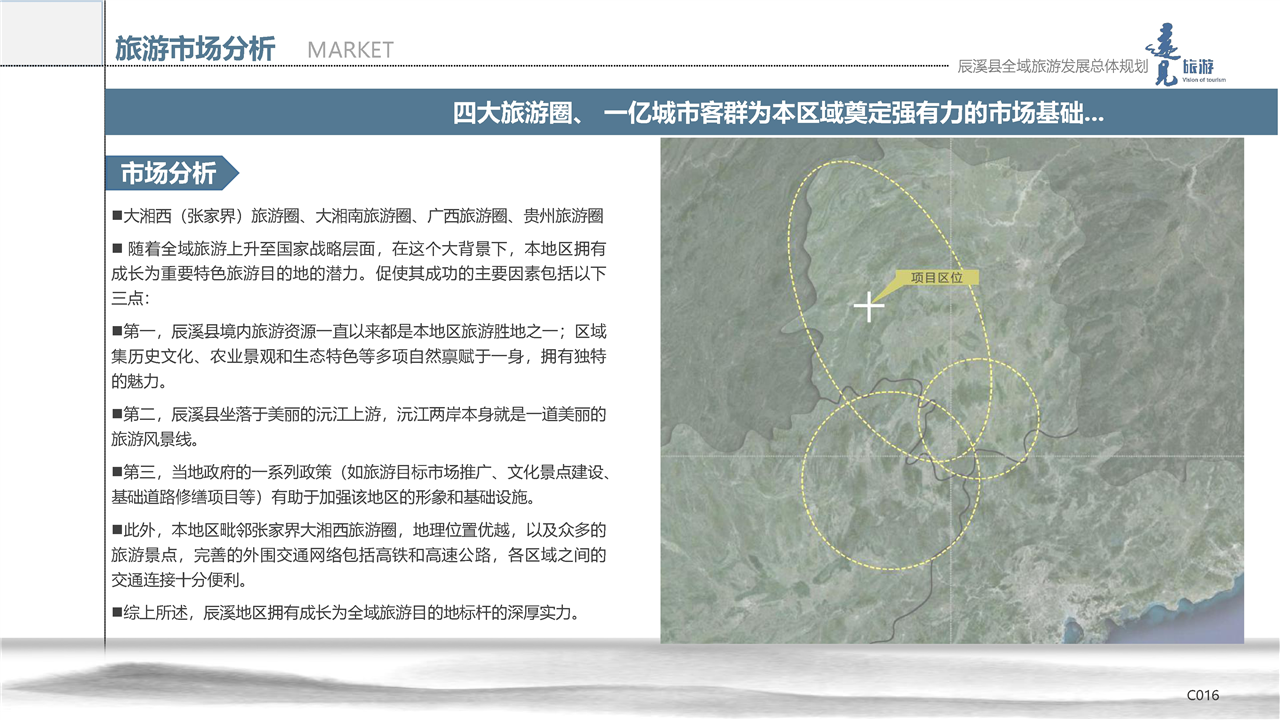Click the C016 page number
1280x720 pixels.
coord(1202,695)
